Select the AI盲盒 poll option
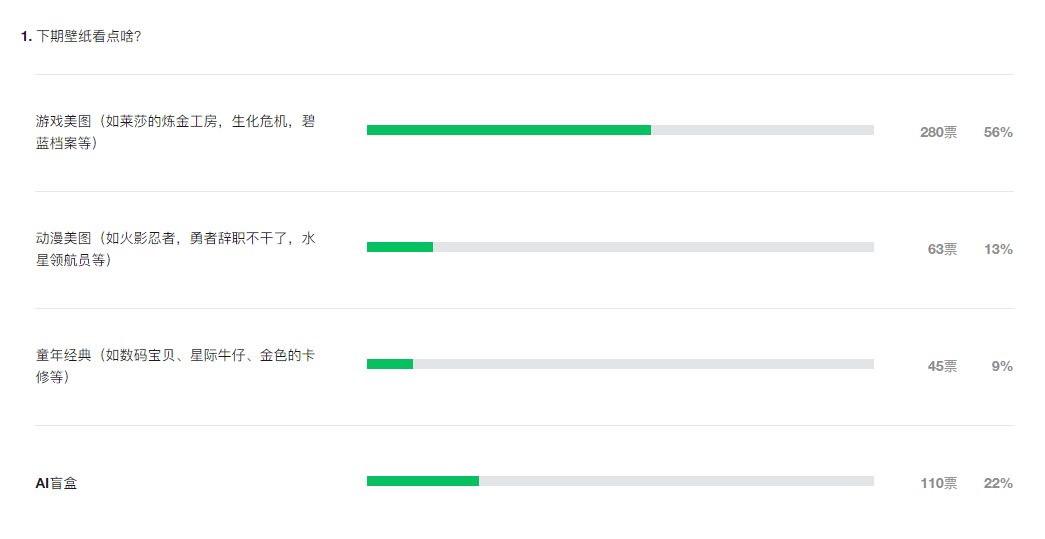This screenshot has width=1045, height=539. coord(56,484)
